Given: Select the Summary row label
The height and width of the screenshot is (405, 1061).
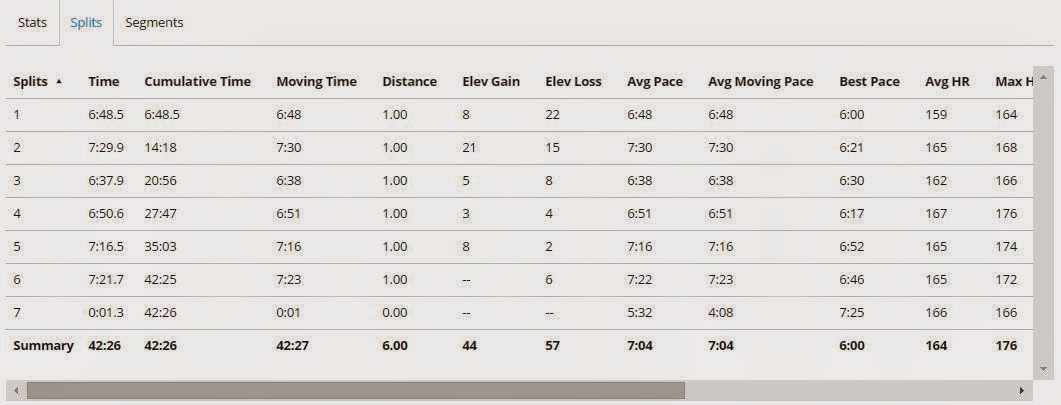Looking at the screenshot, I should coord(43,346).
